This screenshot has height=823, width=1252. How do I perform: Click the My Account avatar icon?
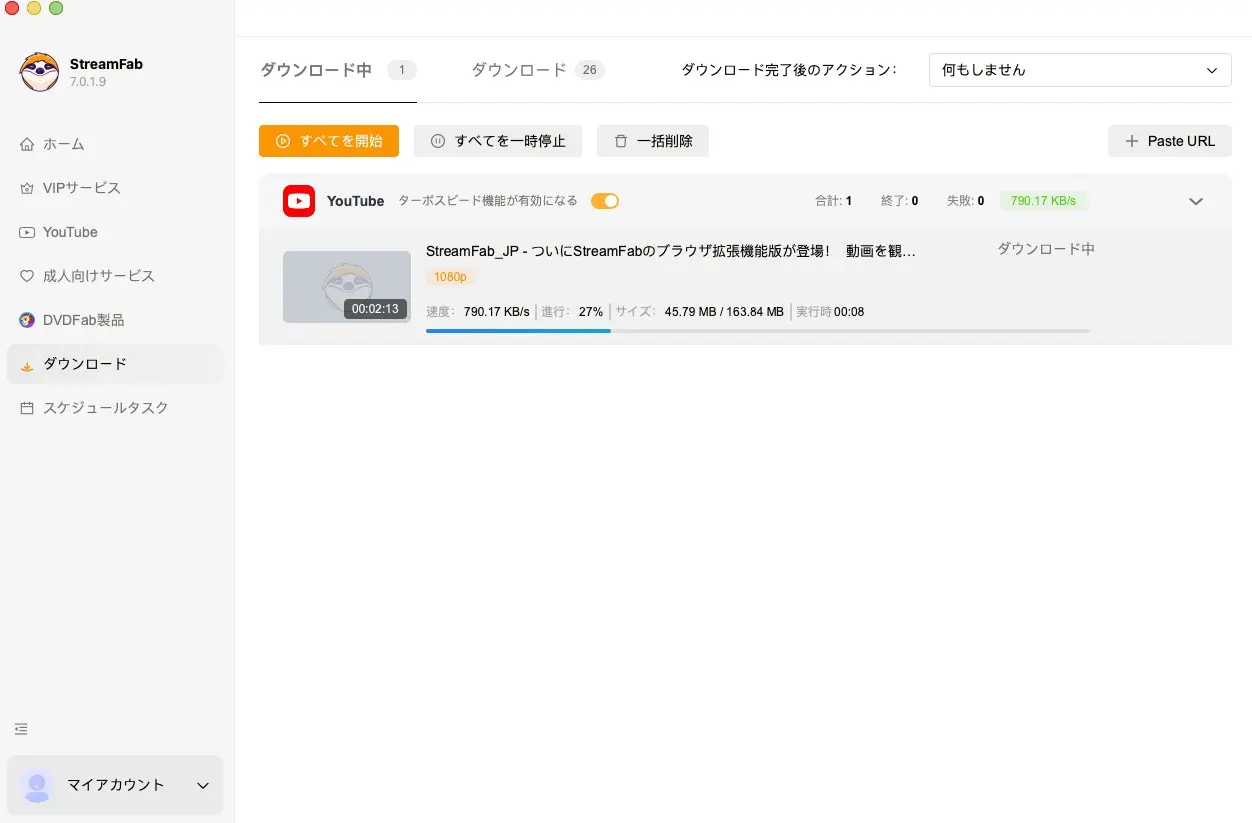pyautogui.click(x=38, y=785)
